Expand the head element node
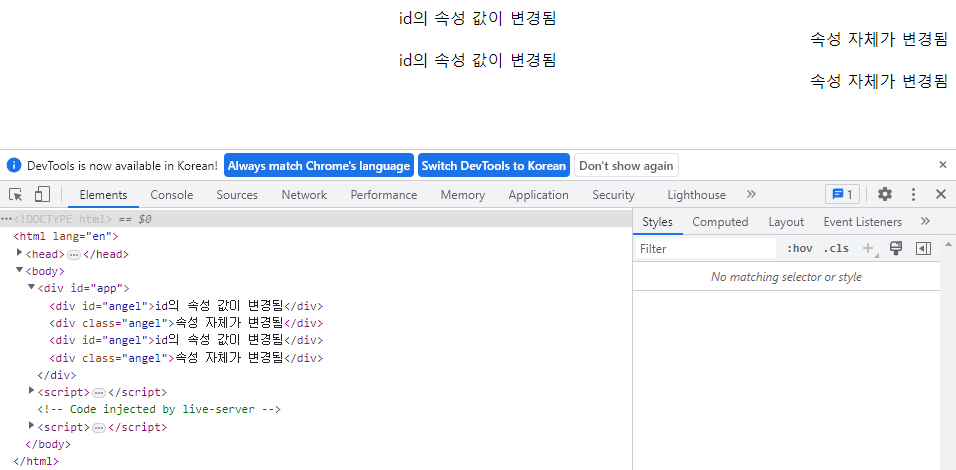This screenshot has width=956, height=470. coord(20,252)
